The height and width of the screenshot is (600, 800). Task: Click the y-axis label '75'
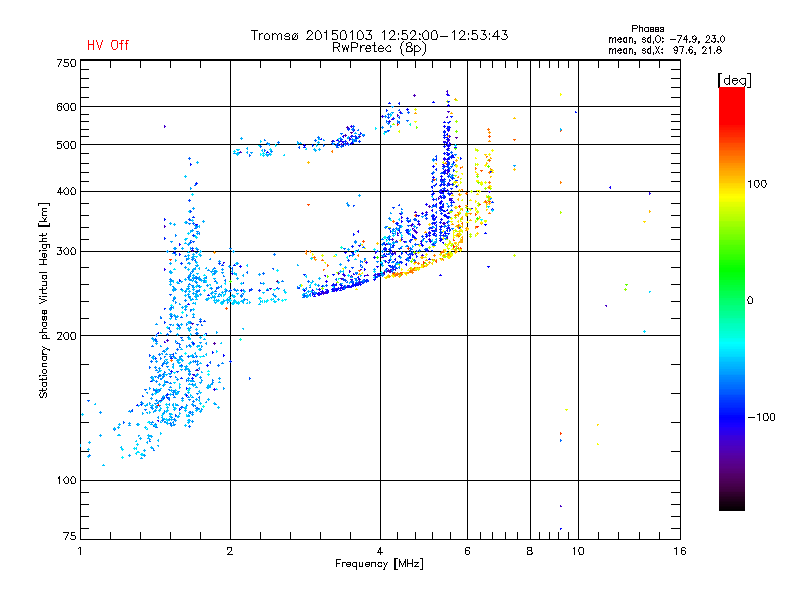click(70, 536)
